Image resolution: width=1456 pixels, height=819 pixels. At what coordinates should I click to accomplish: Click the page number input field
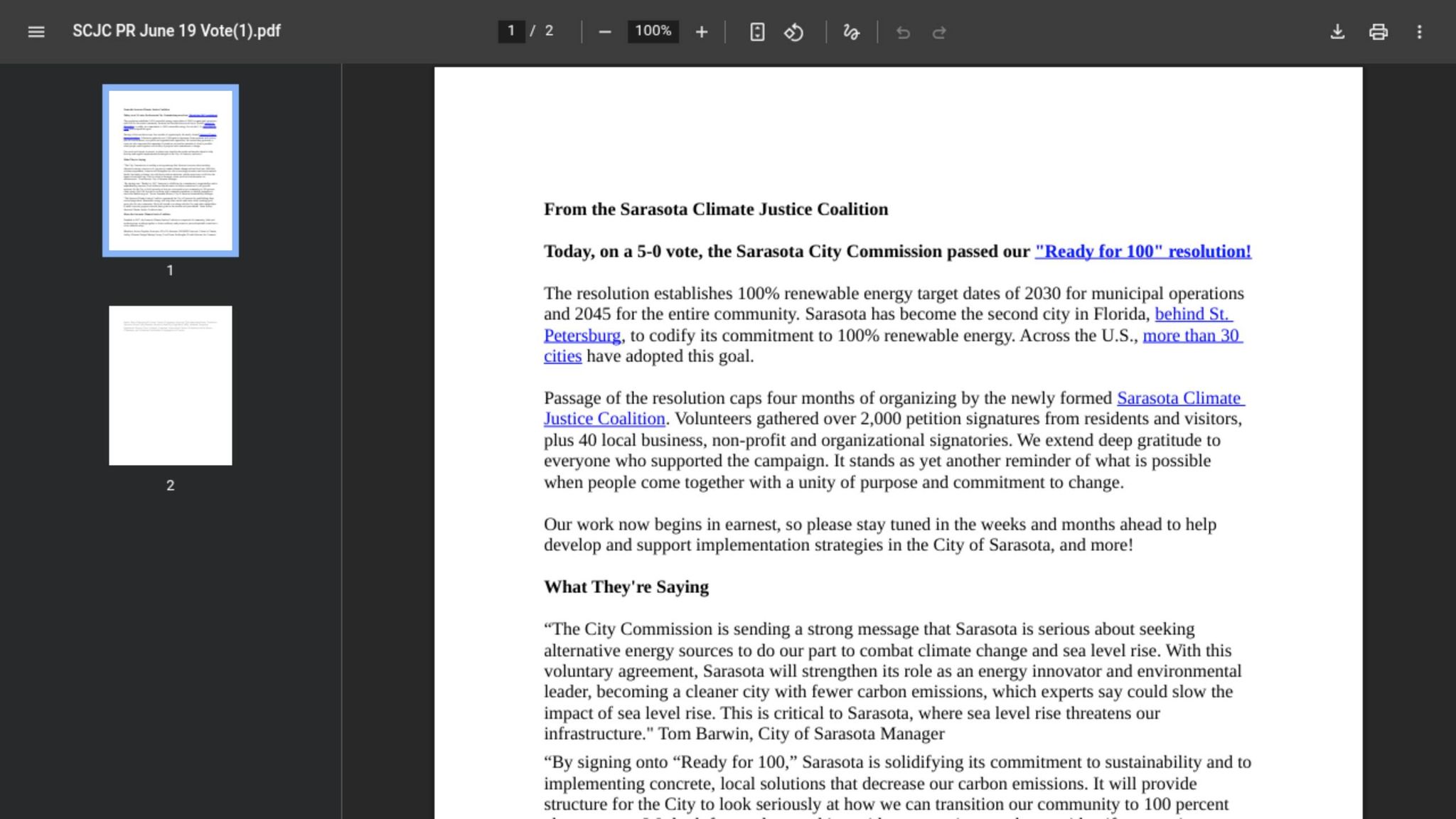pyautogui.click(x=510, y=31)
